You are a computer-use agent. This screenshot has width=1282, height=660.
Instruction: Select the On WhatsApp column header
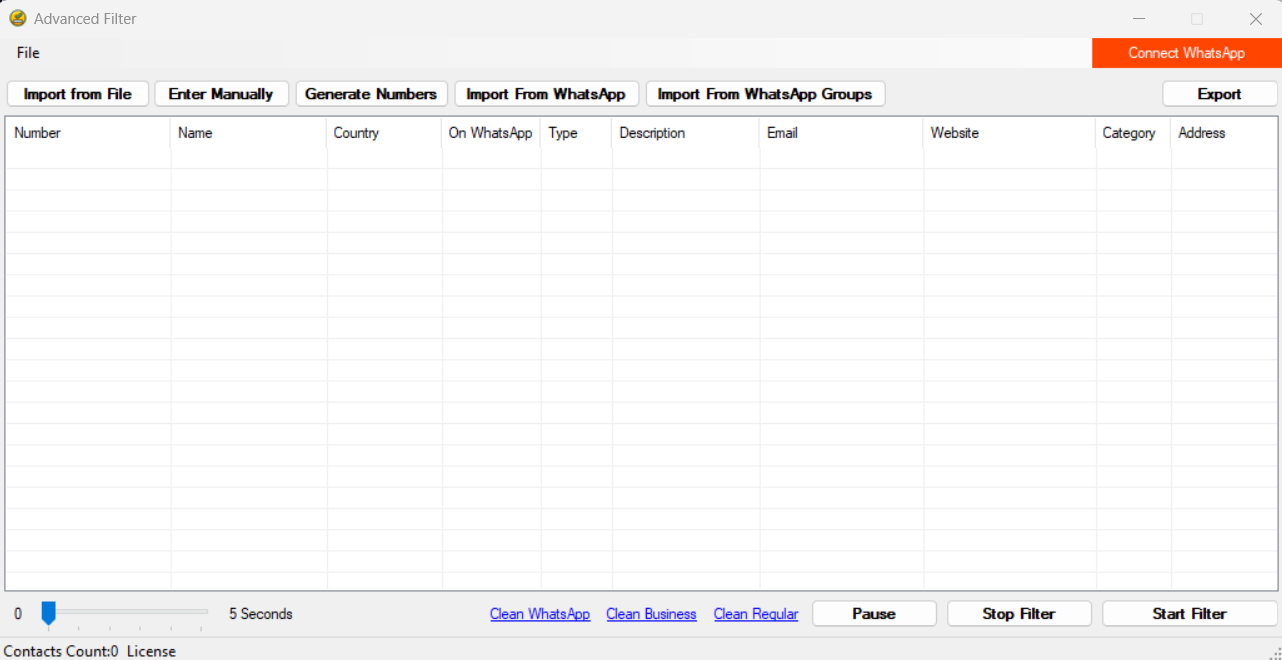click(490, 133)
